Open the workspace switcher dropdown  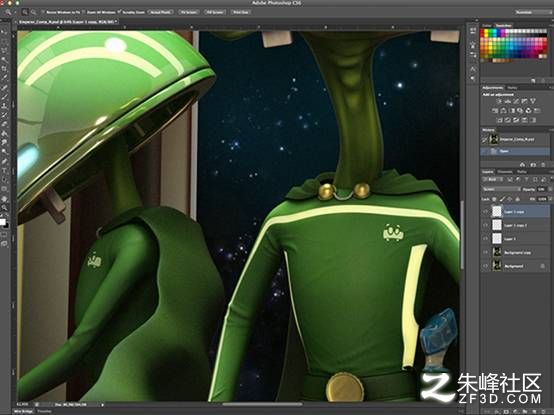click(x=532, y=12)
